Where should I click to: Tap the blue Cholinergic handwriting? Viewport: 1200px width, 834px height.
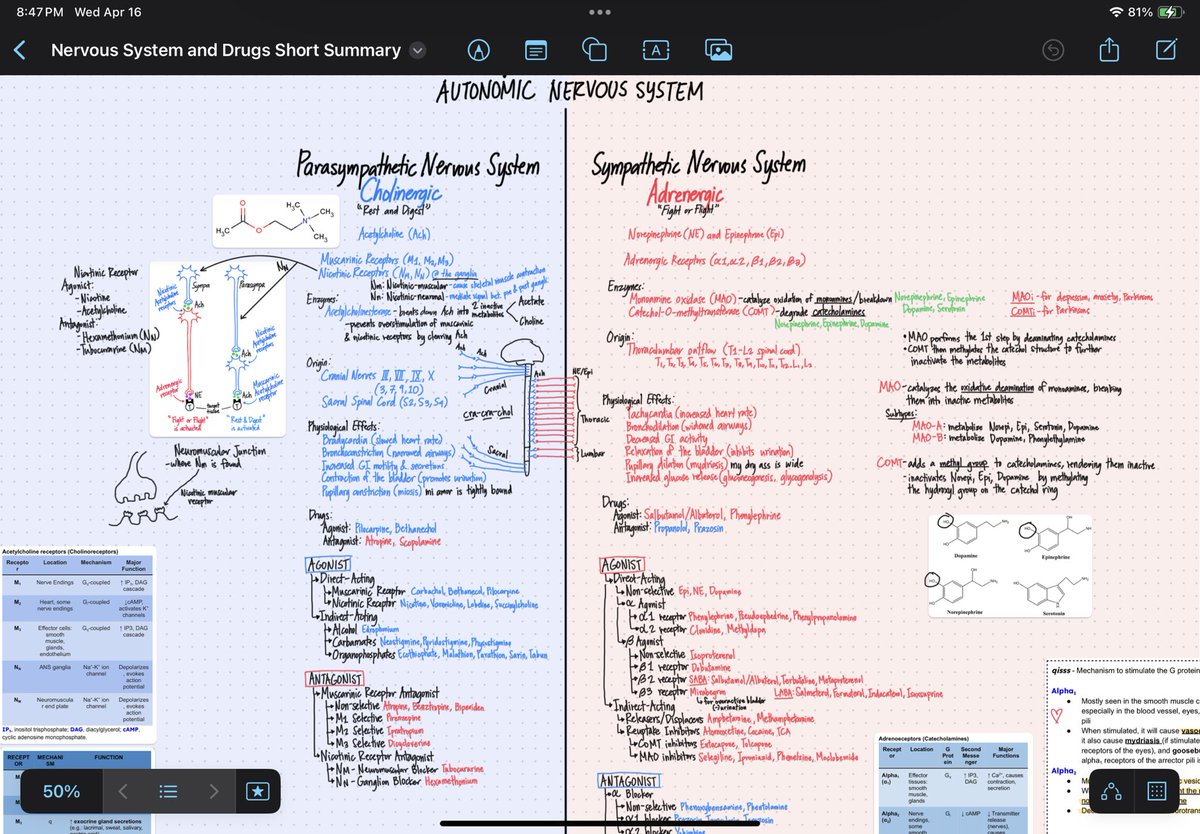401,192
